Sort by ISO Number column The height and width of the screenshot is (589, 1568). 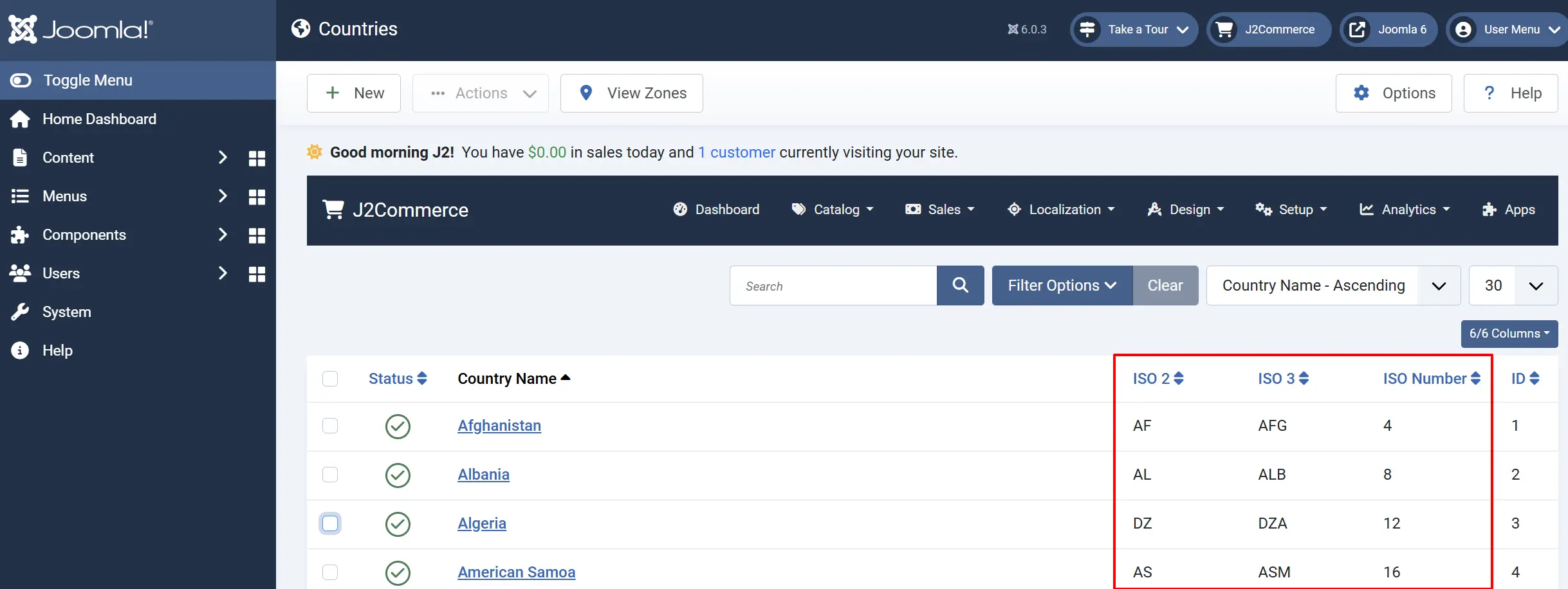[1432, 379]
